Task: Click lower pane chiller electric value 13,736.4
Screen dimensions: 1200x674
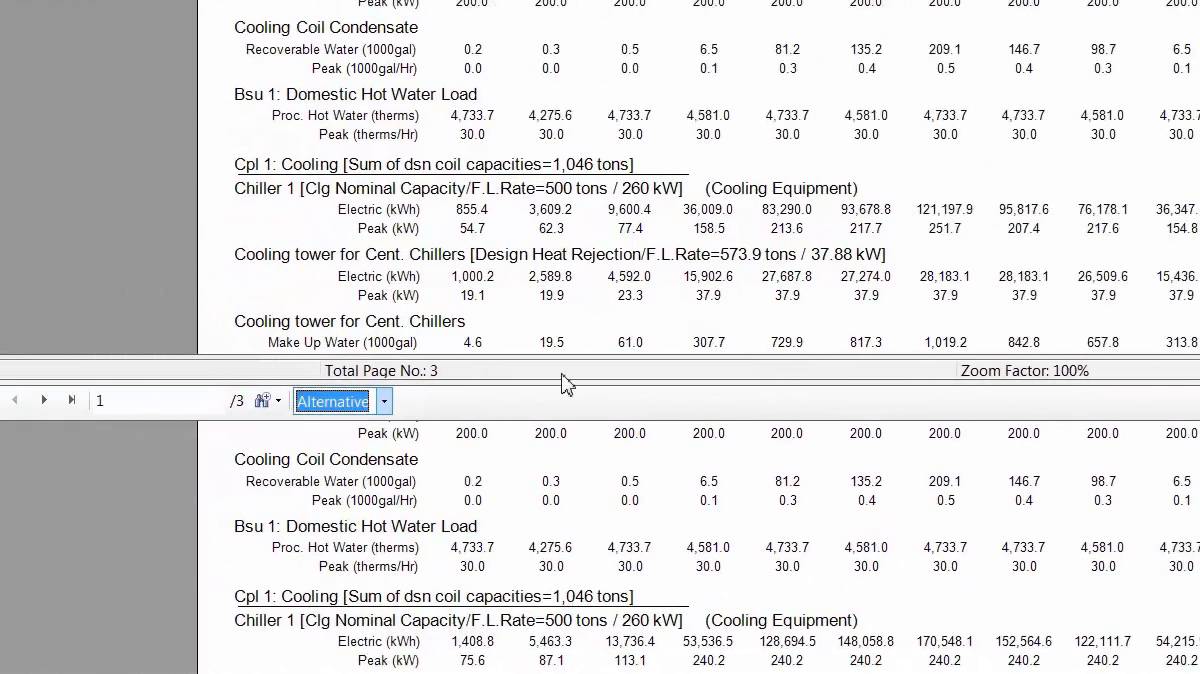Action: click(630, 641)
